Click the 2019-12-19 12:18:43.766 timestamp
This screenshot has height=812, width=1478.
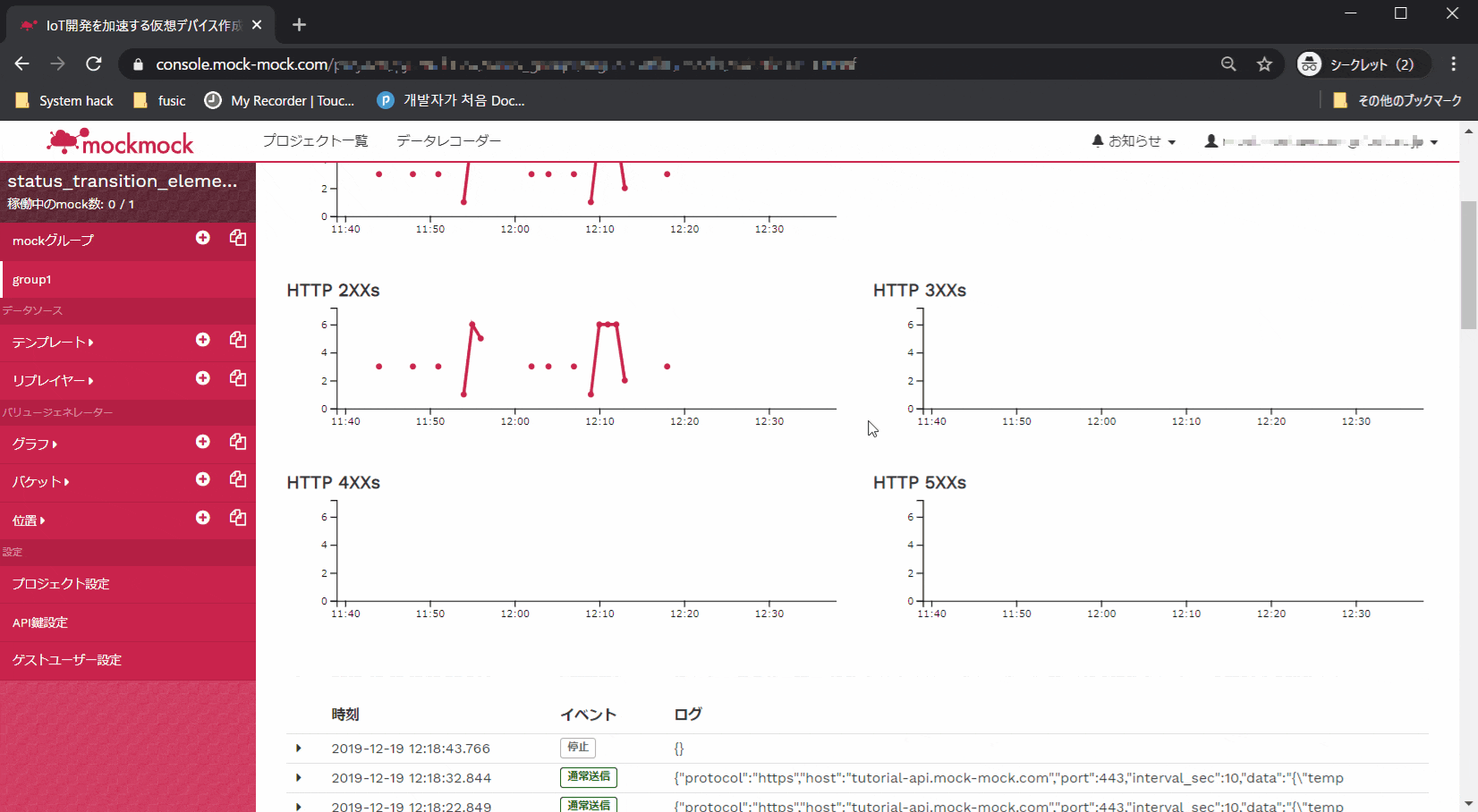pos(411,749)
